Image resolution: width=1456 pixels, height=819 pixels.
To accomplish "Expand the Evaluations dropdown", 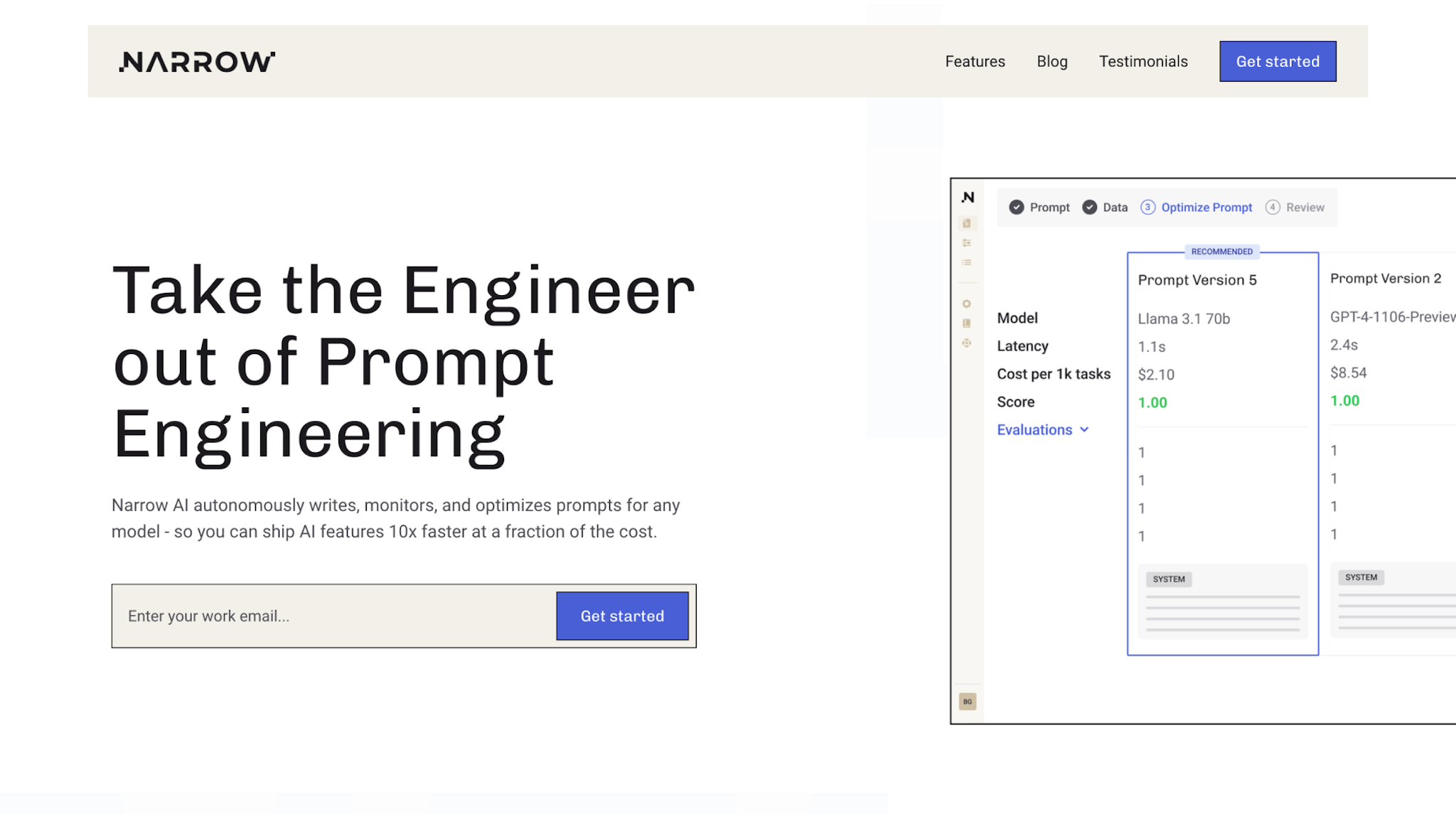I will 1043,429.
